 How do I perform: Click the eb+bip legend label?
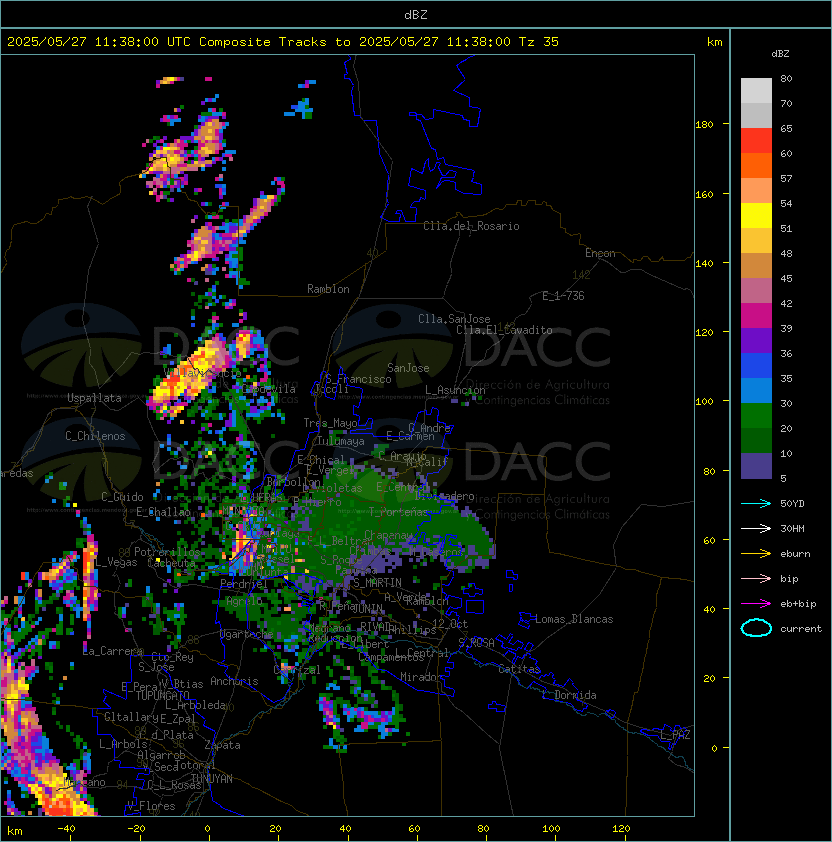798,604
